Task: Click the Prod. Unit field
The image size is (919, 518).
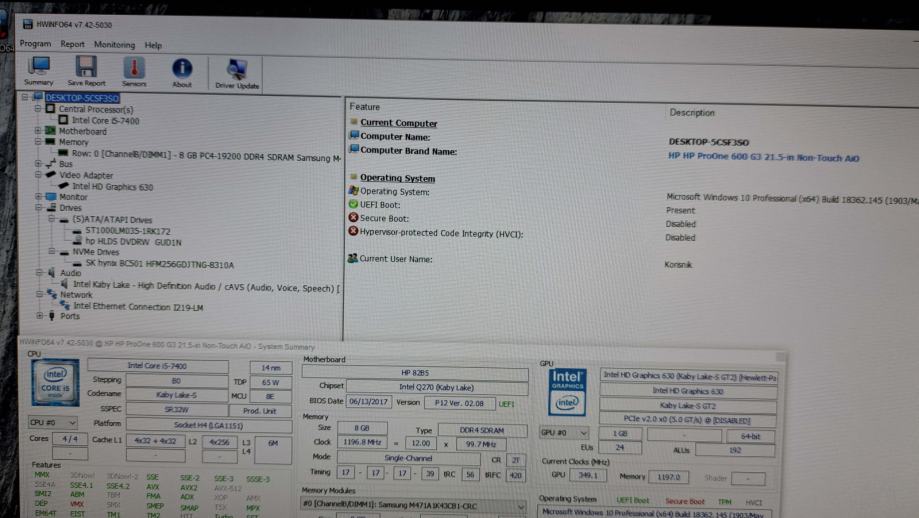Action: click(259, 411)
